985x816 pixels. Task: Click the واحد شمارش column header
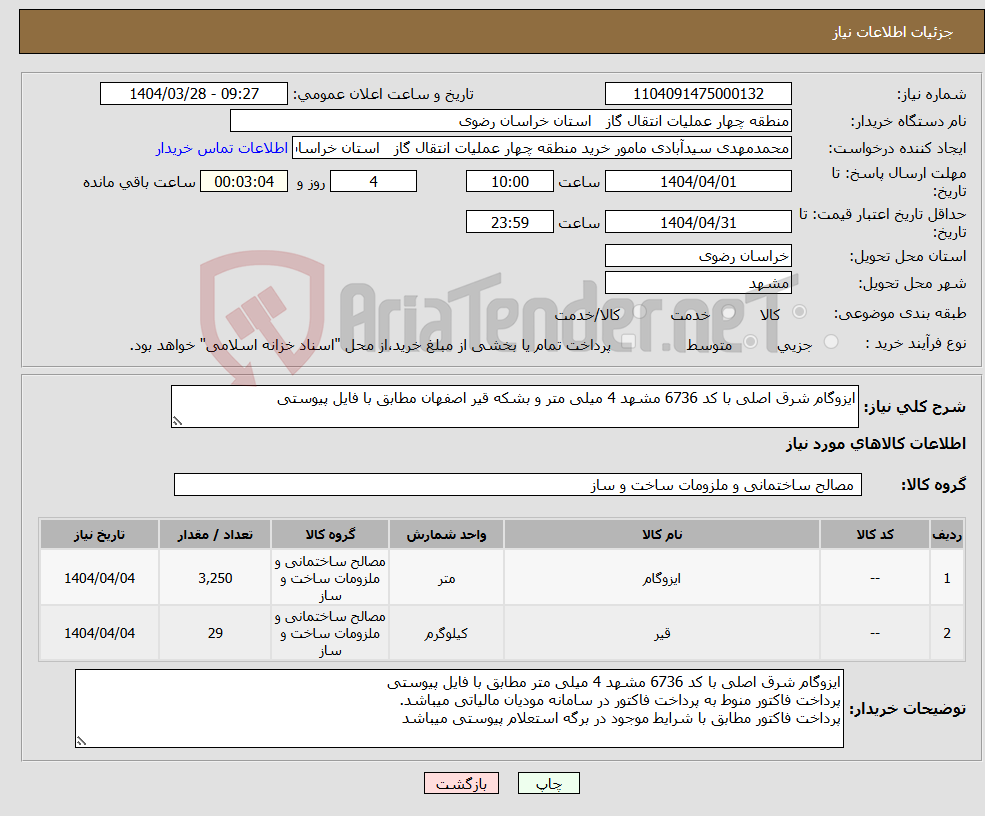pyautogui.click(x=446, y=535)
